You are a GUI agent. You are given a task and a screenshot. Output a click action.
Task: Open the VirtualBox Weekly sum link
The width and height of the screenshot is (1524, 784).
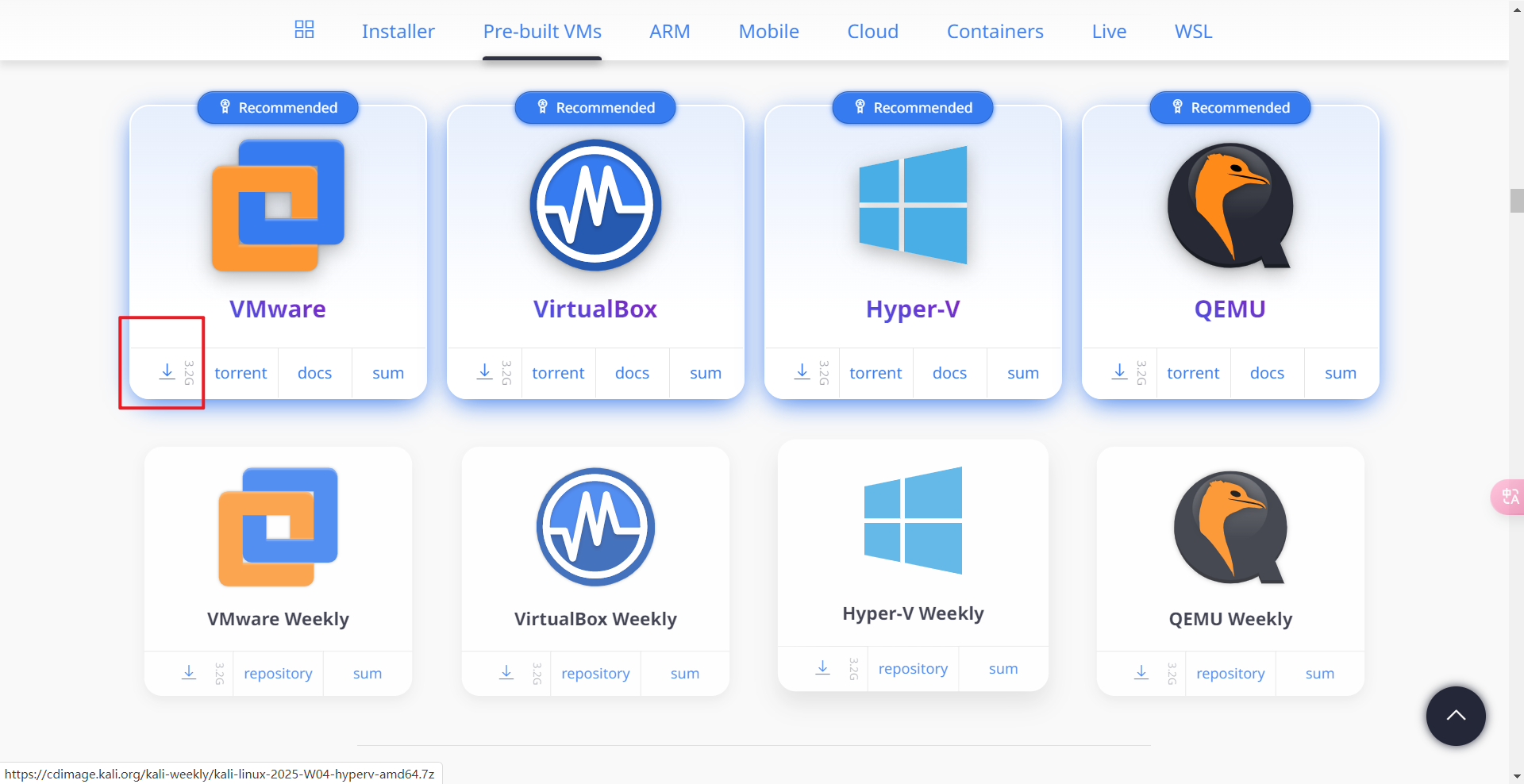click(x=685, y=674)
